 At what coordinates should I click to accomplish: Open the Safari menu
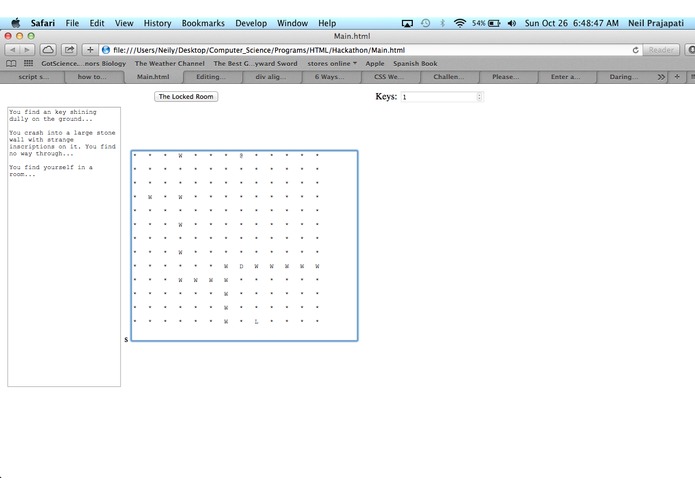(43, 23)
